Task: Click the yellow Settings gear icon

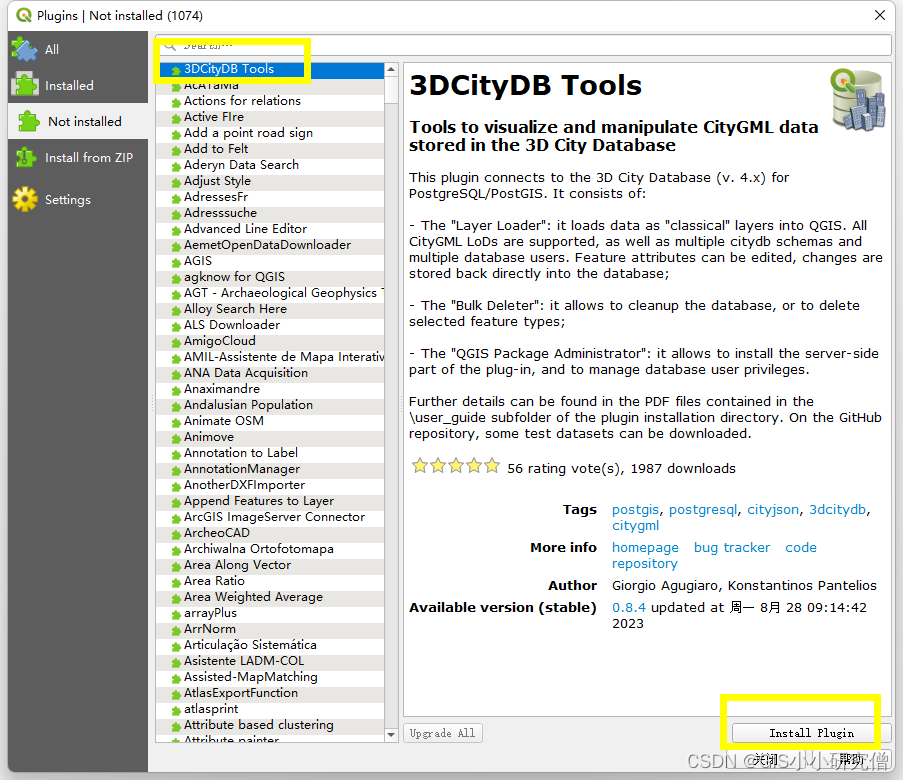Action: (x=25, y=199)
